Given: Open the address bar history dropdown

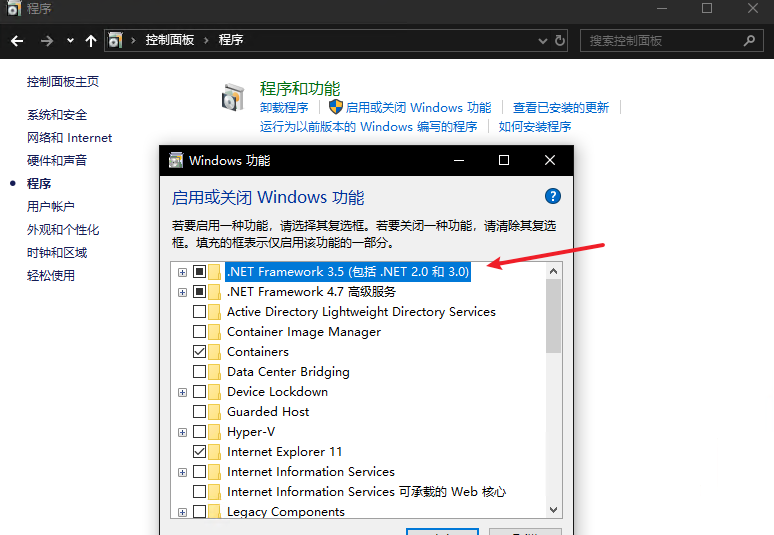Looking at the screenshot, I should [543, 40].
